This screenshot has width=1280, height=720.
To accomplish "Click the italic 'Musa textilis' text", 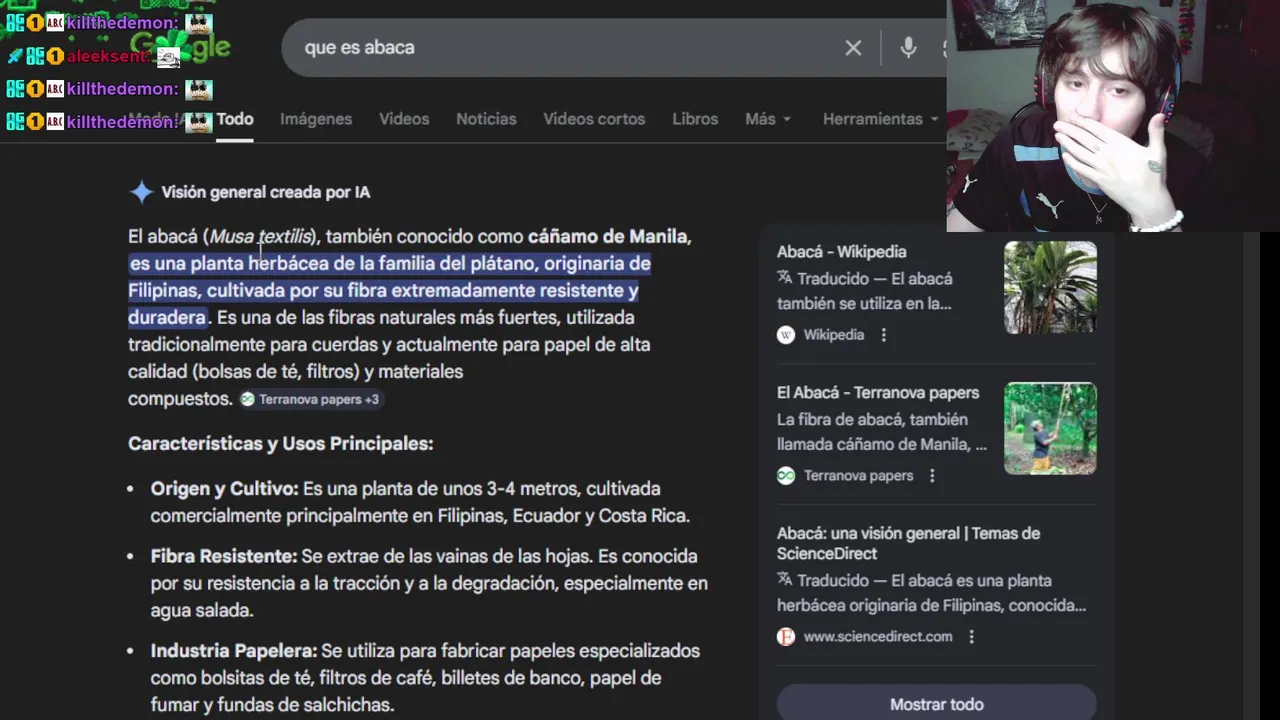I will [261, 237].
